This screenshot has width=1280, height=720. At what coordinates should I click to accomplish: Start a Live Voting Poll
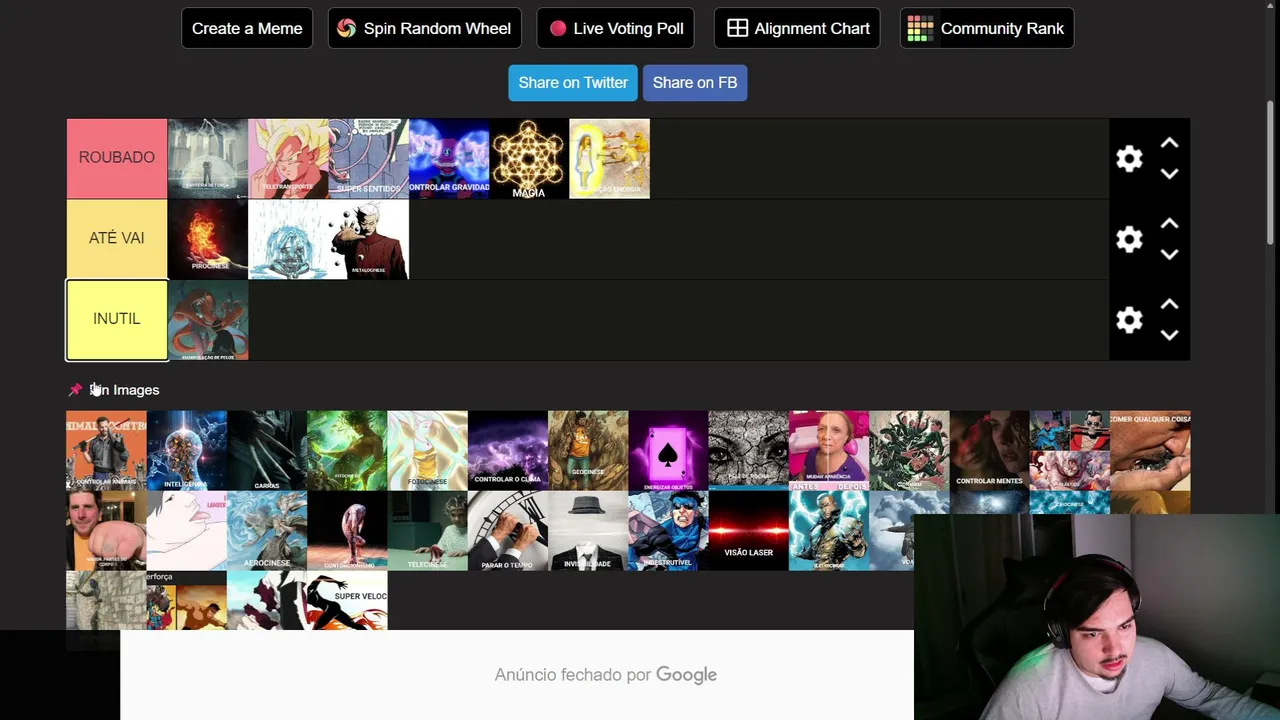(616, 28)
